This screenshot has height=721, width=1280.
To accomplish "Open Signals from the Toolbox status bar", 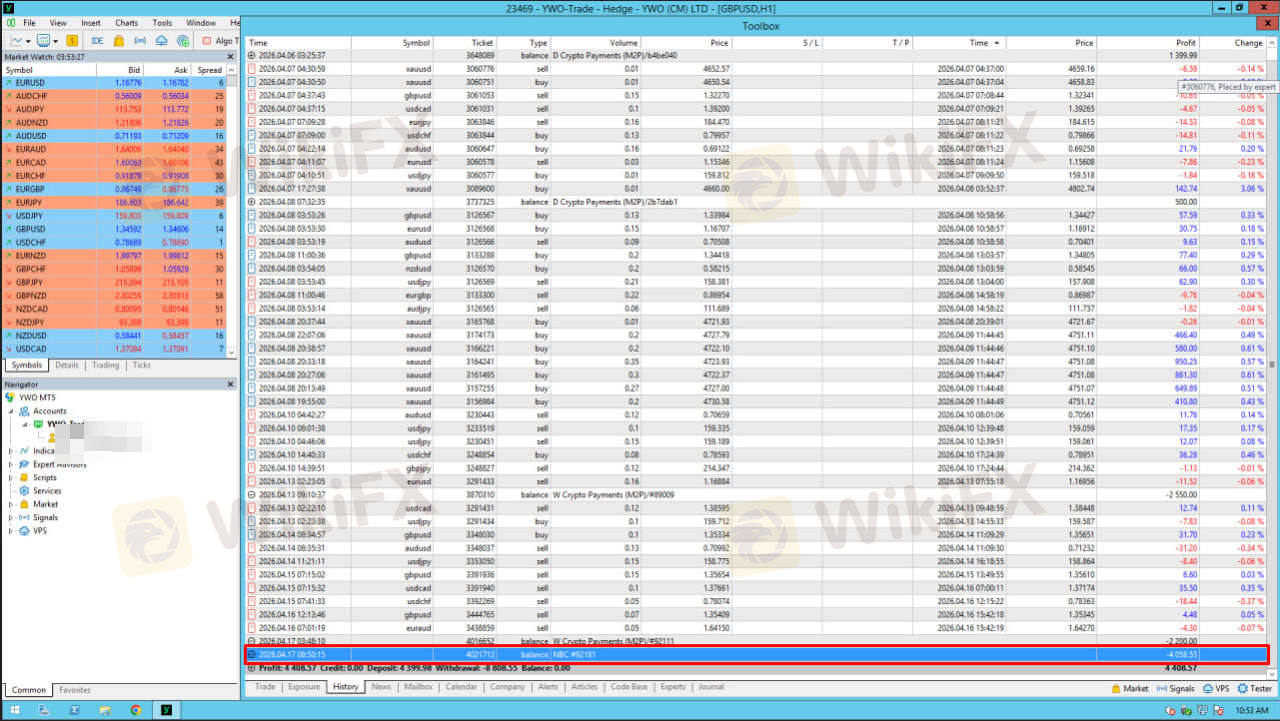I will [1176, 688].
